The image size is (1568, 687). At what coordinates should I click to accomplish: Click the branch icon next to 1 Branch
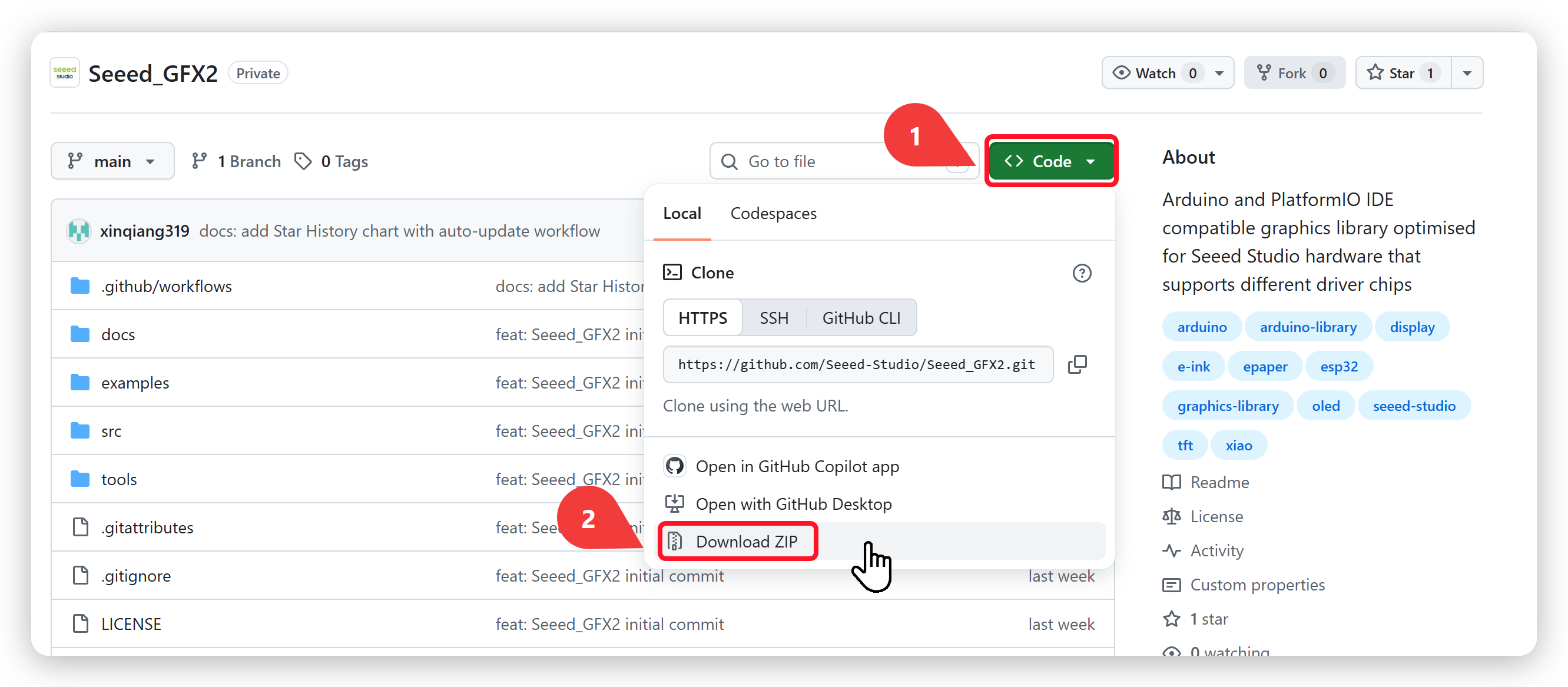tap(199, 161)
